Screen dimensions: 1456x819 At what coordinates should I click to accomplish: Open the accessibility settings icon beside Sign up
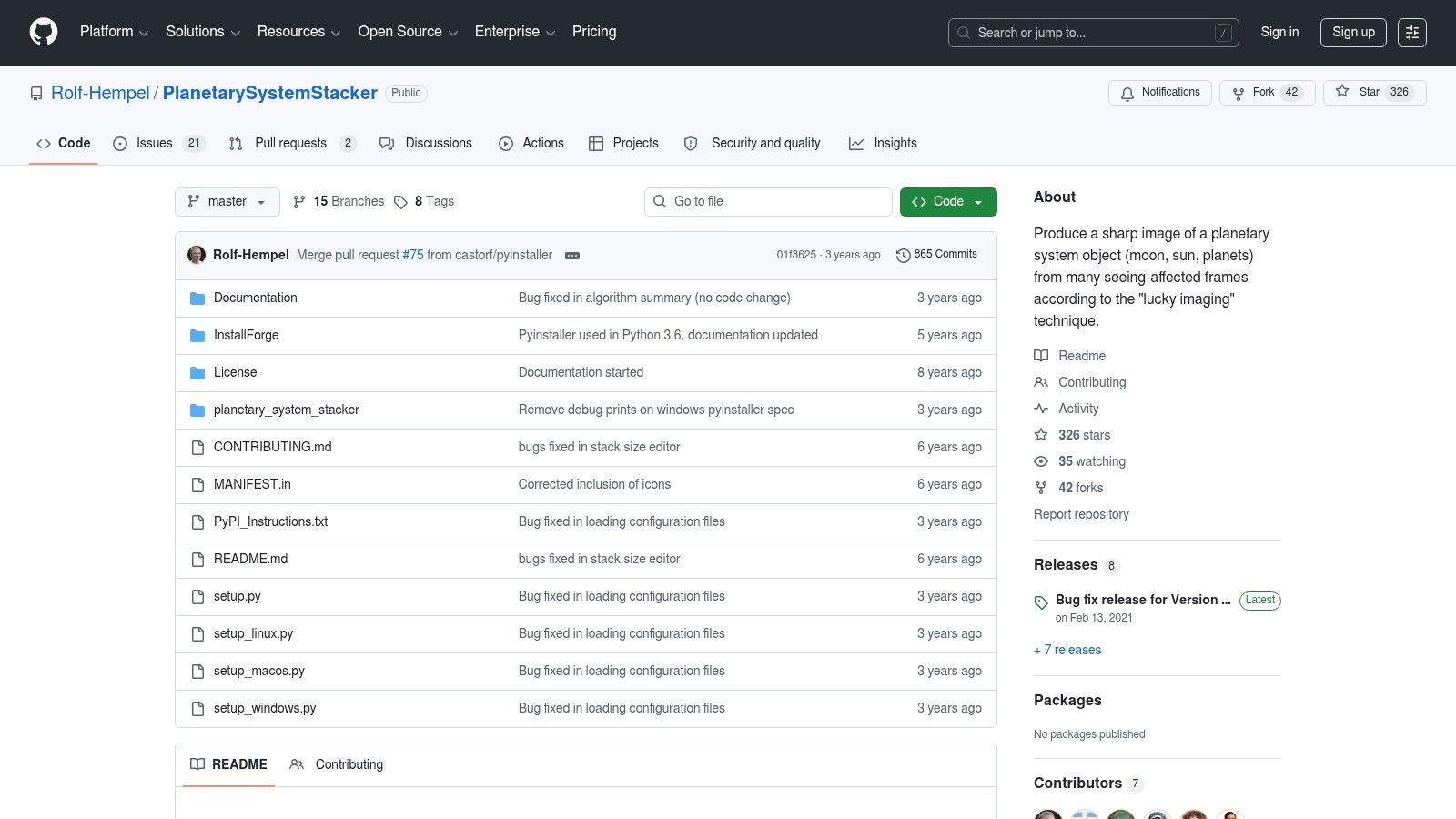[x=1412, y=33]
